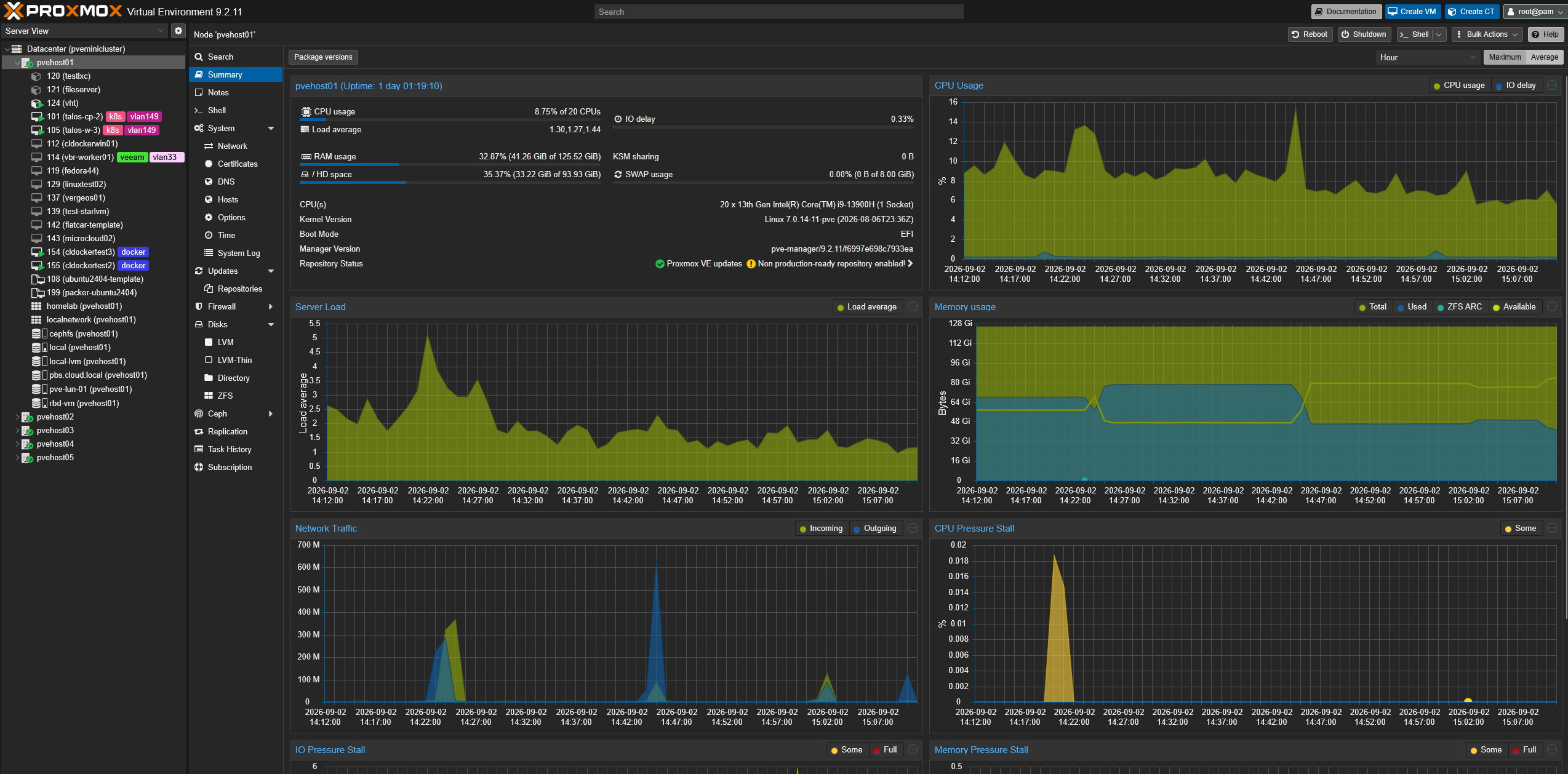
Task: Switch graphs to Maximum mode
Action: (x=1505, y=57)
